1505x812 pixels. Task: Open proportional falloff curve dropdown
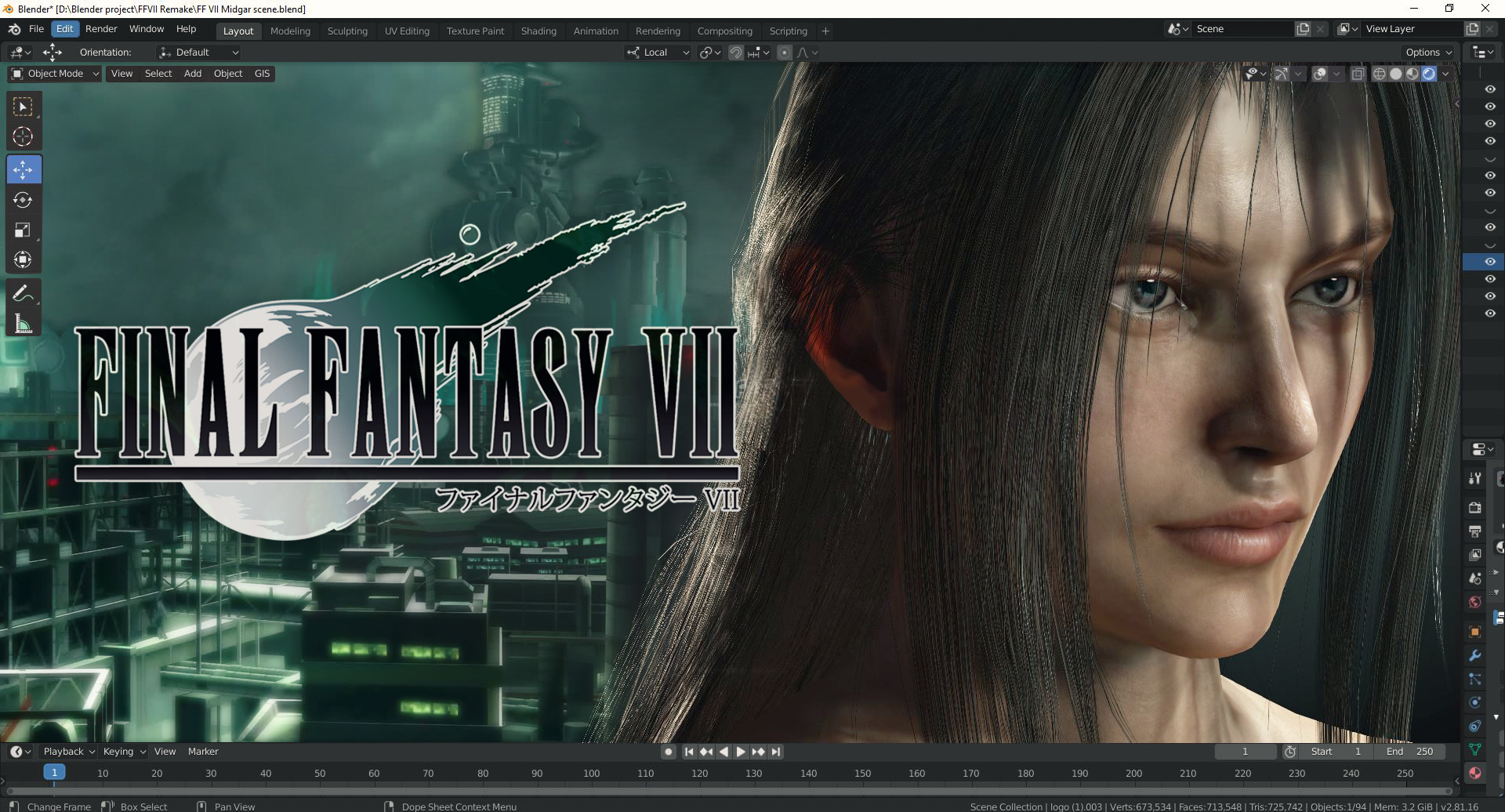807,53
